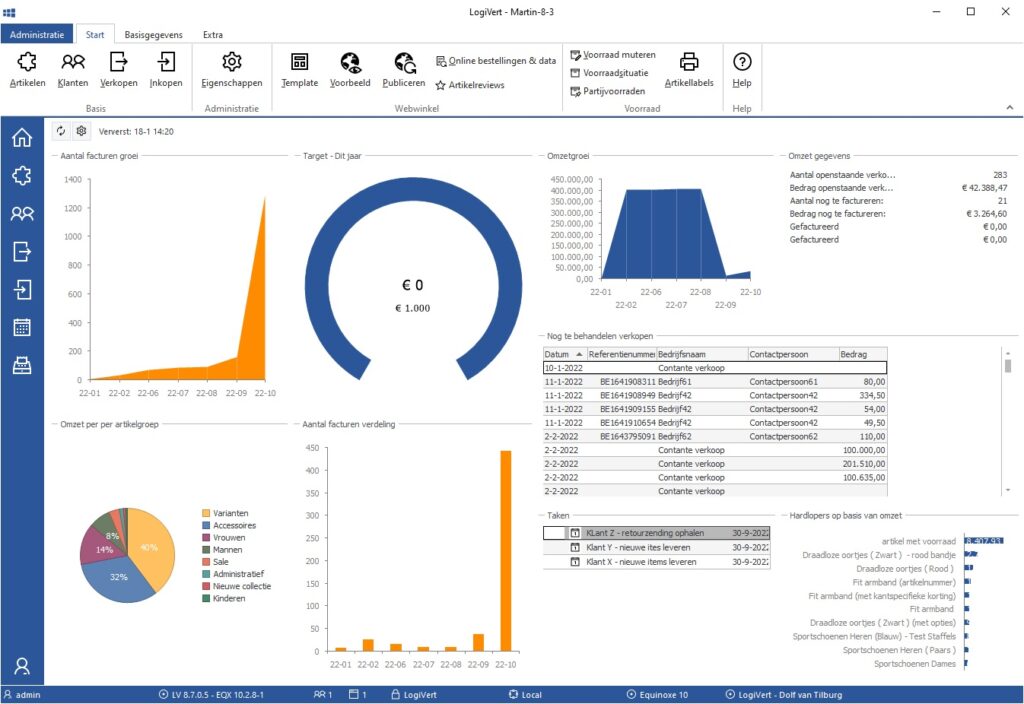The image size is (1024, 704).
Task: Switch to the Basisgegevens tab
Action: pos(153,35)
